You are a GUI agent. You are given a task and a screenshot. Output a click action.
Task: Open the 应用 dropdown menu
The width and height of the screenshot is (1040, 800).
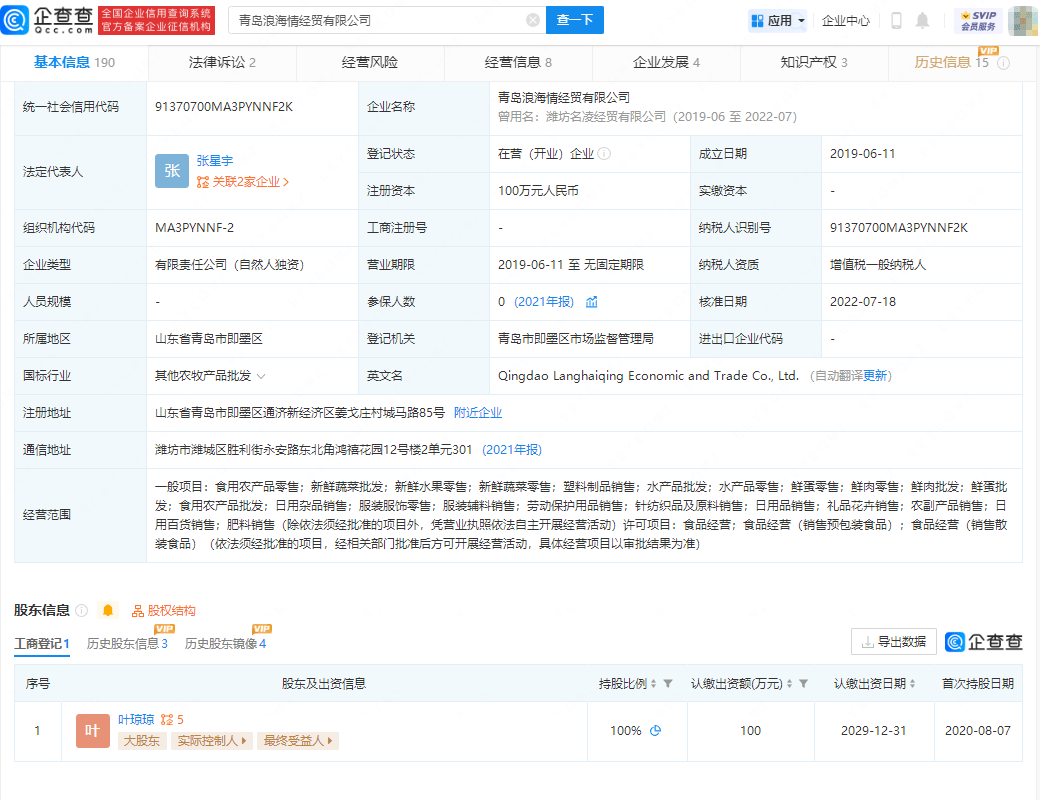pyautogui.click(x=777, y=20)
